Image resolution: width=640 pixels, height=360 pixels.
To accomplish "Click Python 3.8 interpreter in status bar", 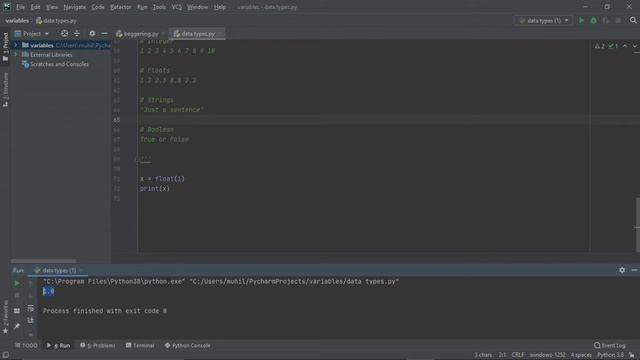I will (610, 355).
